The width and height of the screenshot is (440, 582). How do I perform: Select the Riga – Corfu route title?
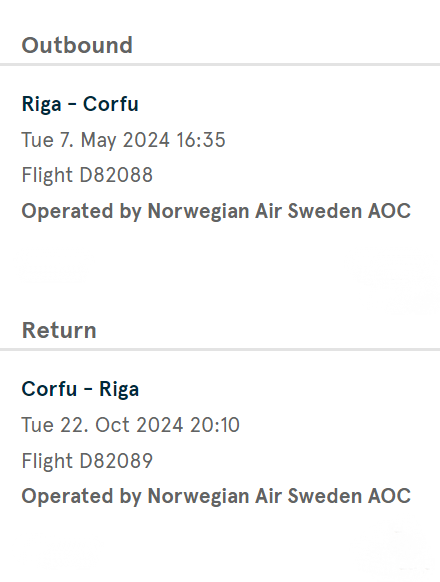[x=80, y=104]
